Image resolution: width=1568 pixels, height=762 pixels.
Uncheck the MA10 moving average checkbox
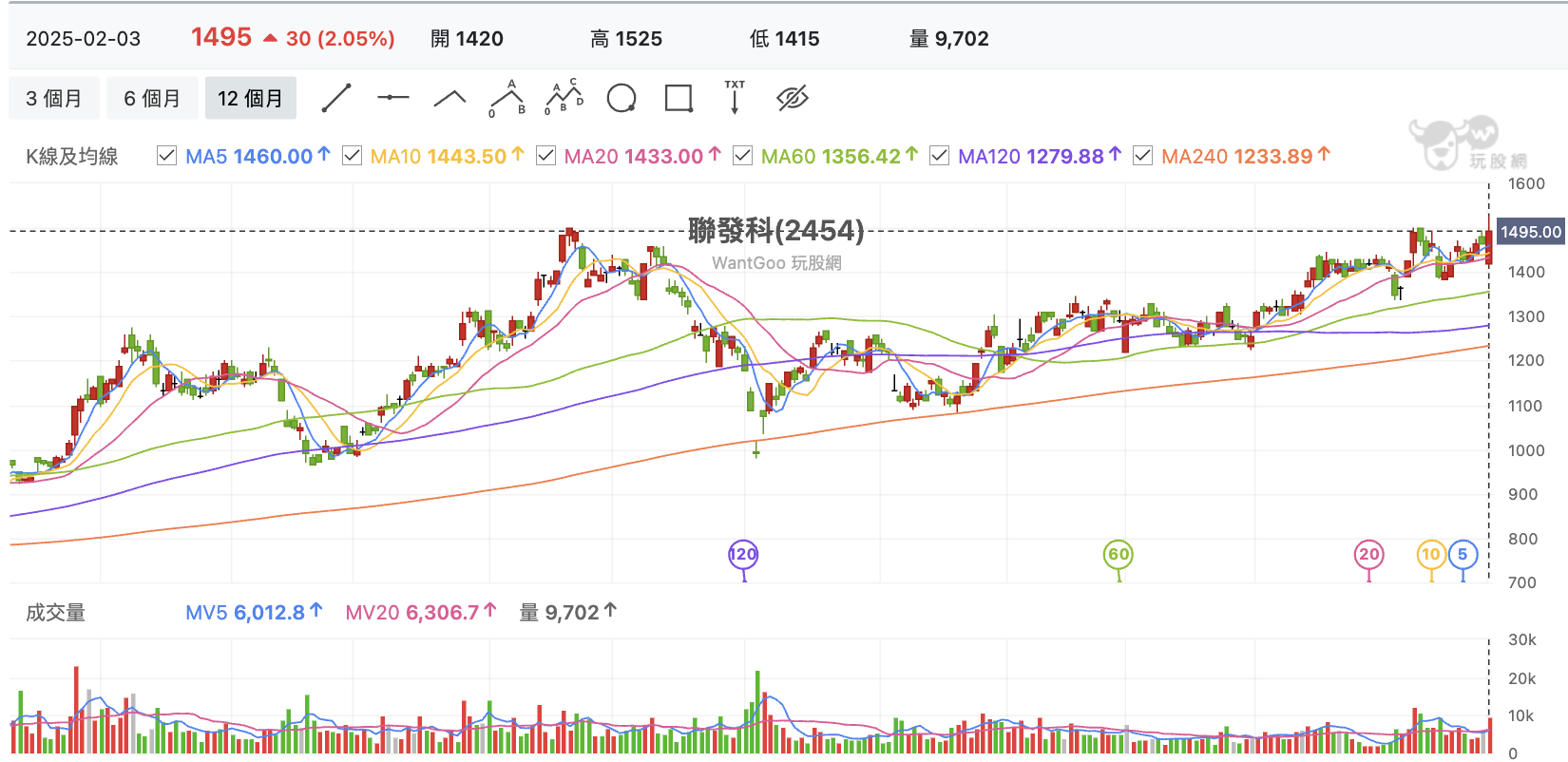[x=352, y=155]
